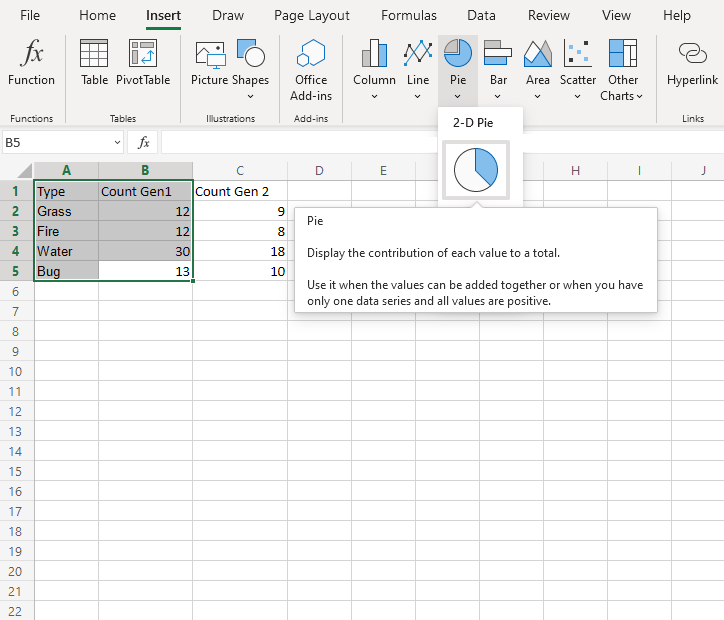Open the Column chart dropdown
This screenshot has width=724, height=620.
tap(374, 97)
